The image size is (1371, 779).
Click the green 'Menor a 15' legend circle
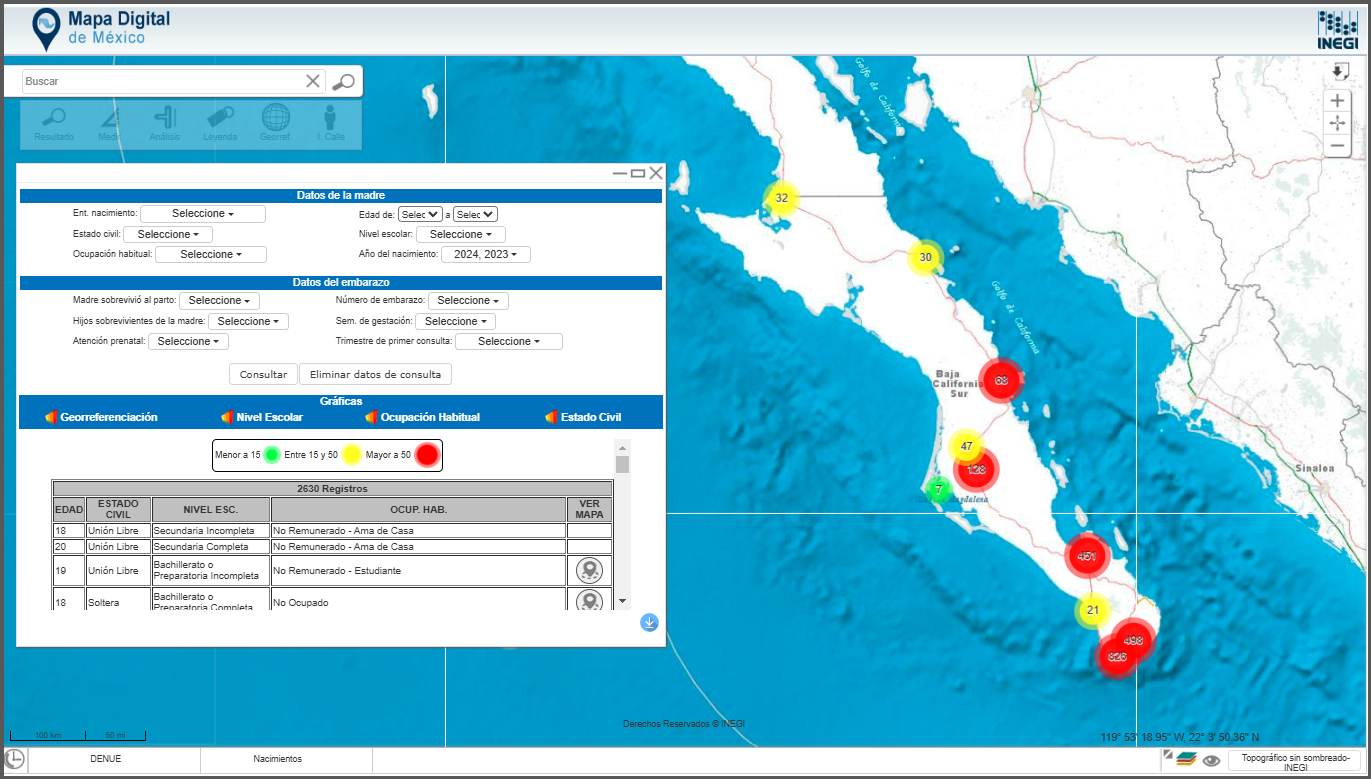(x=272, y=455)
